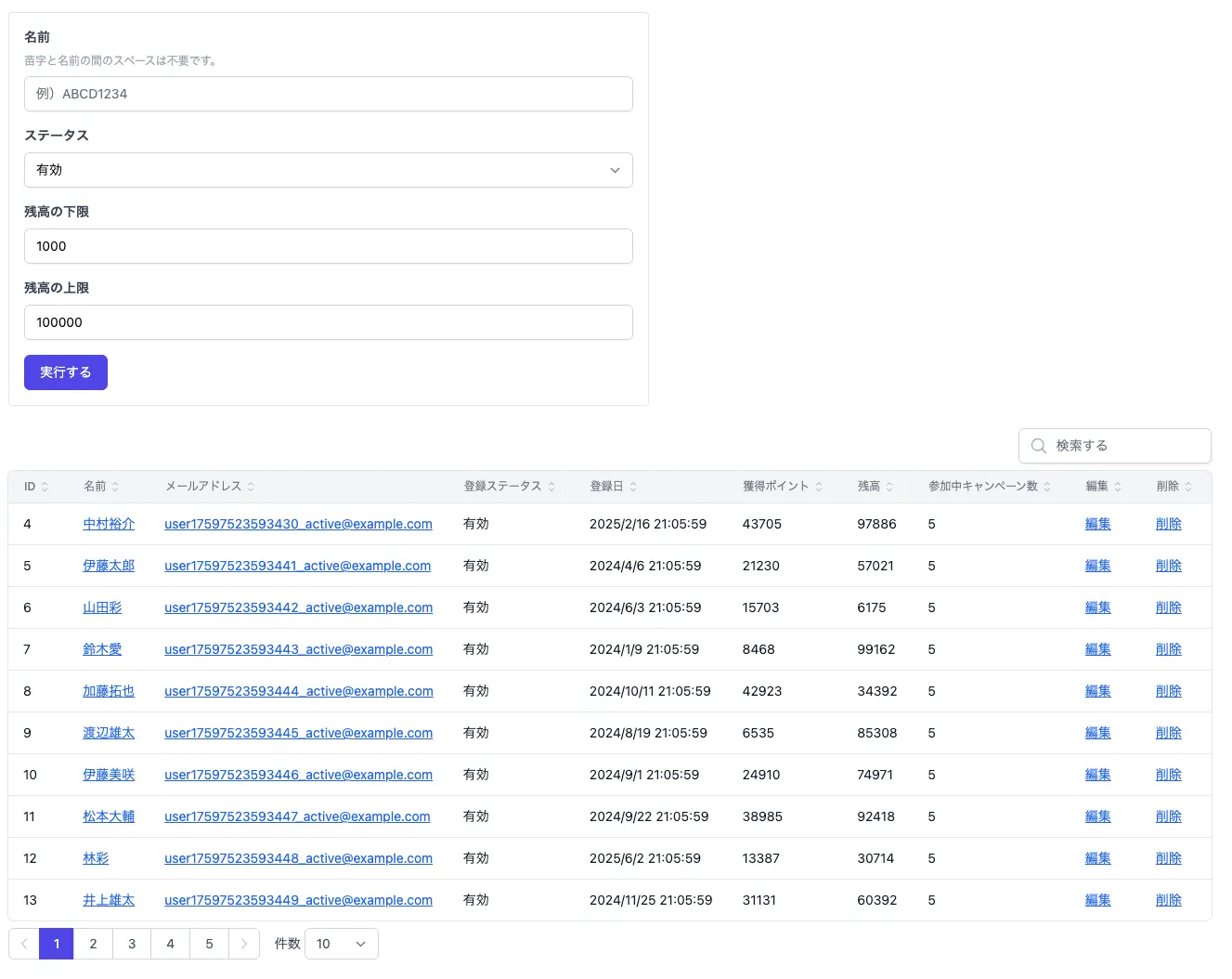Go to page 2
The image size is (1232, 979).
(93, 944)
